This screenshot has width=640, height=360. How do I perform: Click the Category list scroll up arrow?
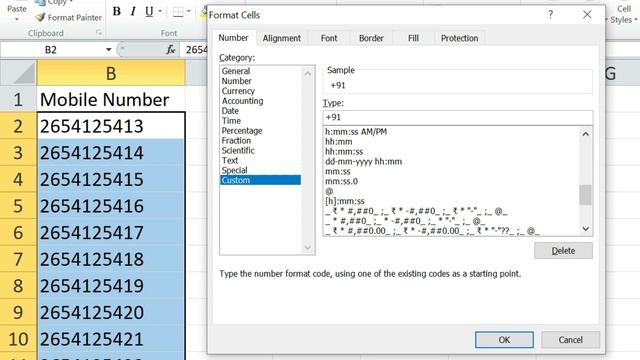coord(308,73)
